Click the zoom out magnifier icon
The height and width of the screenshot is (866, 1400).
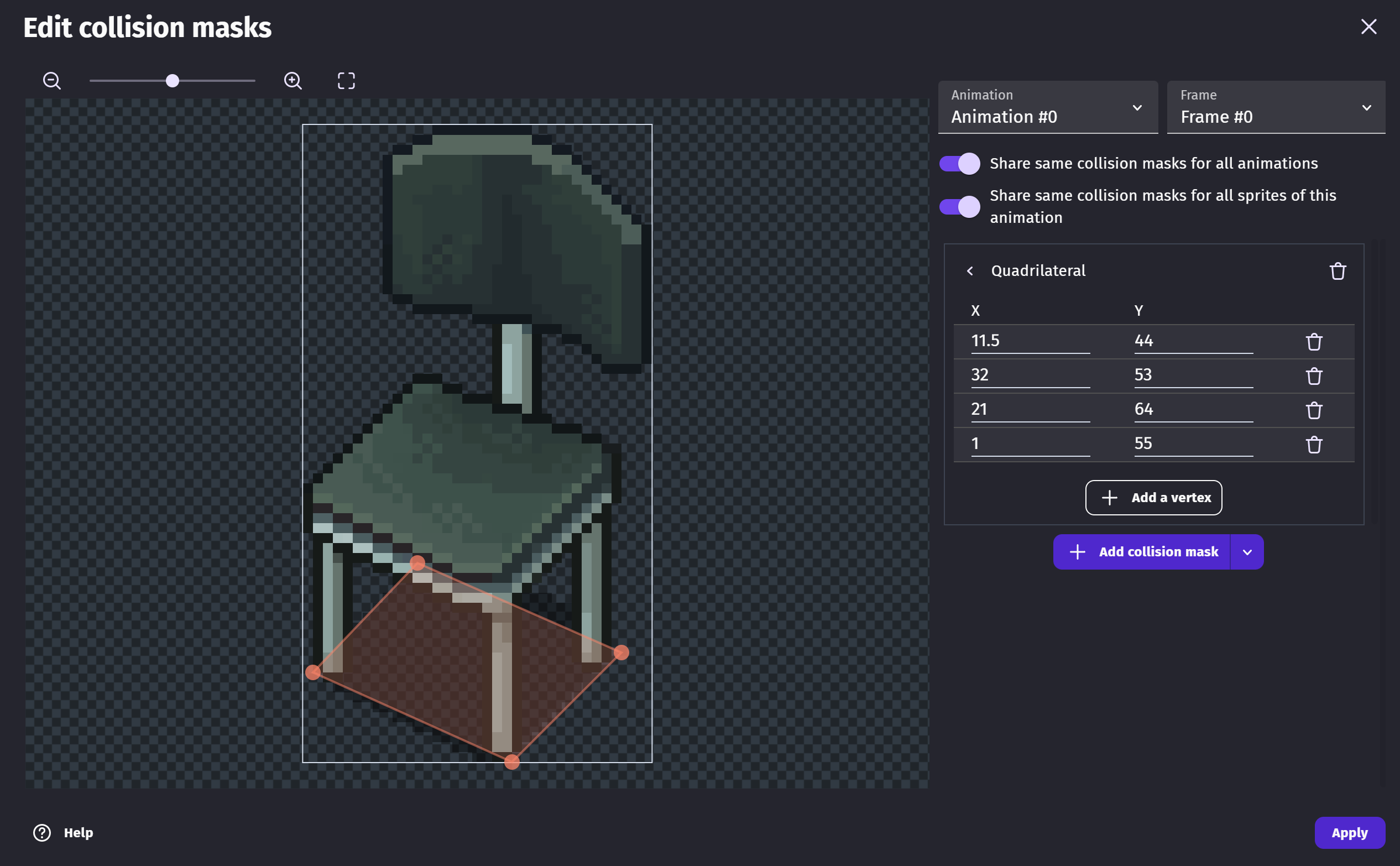52,81
